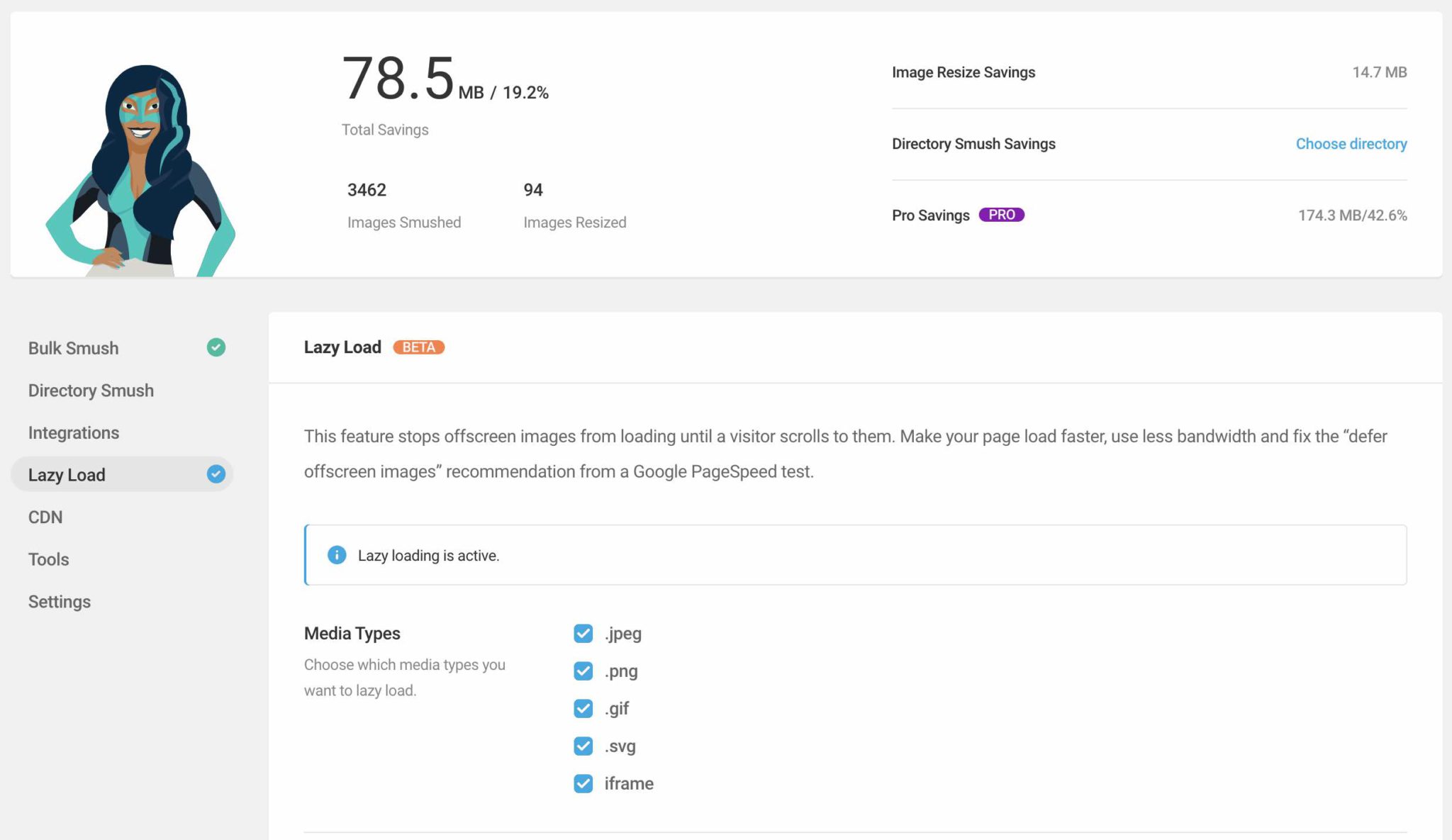This screenshot has width=1452, height=840.
Task: Click the orange BETA badge
Action: pyautogui.click(x=418, y=347)
